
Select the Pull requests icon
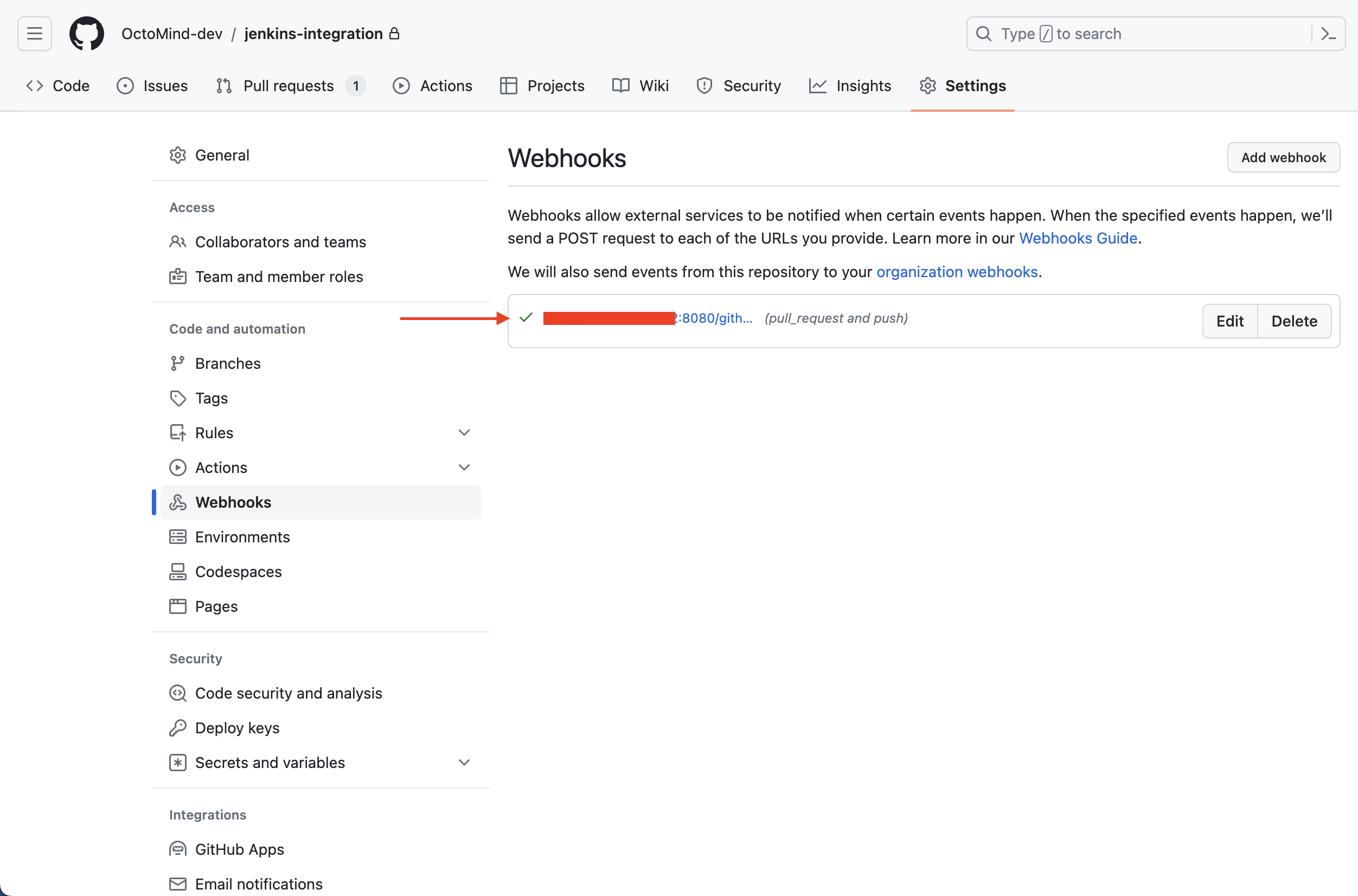tap(223, 85)
